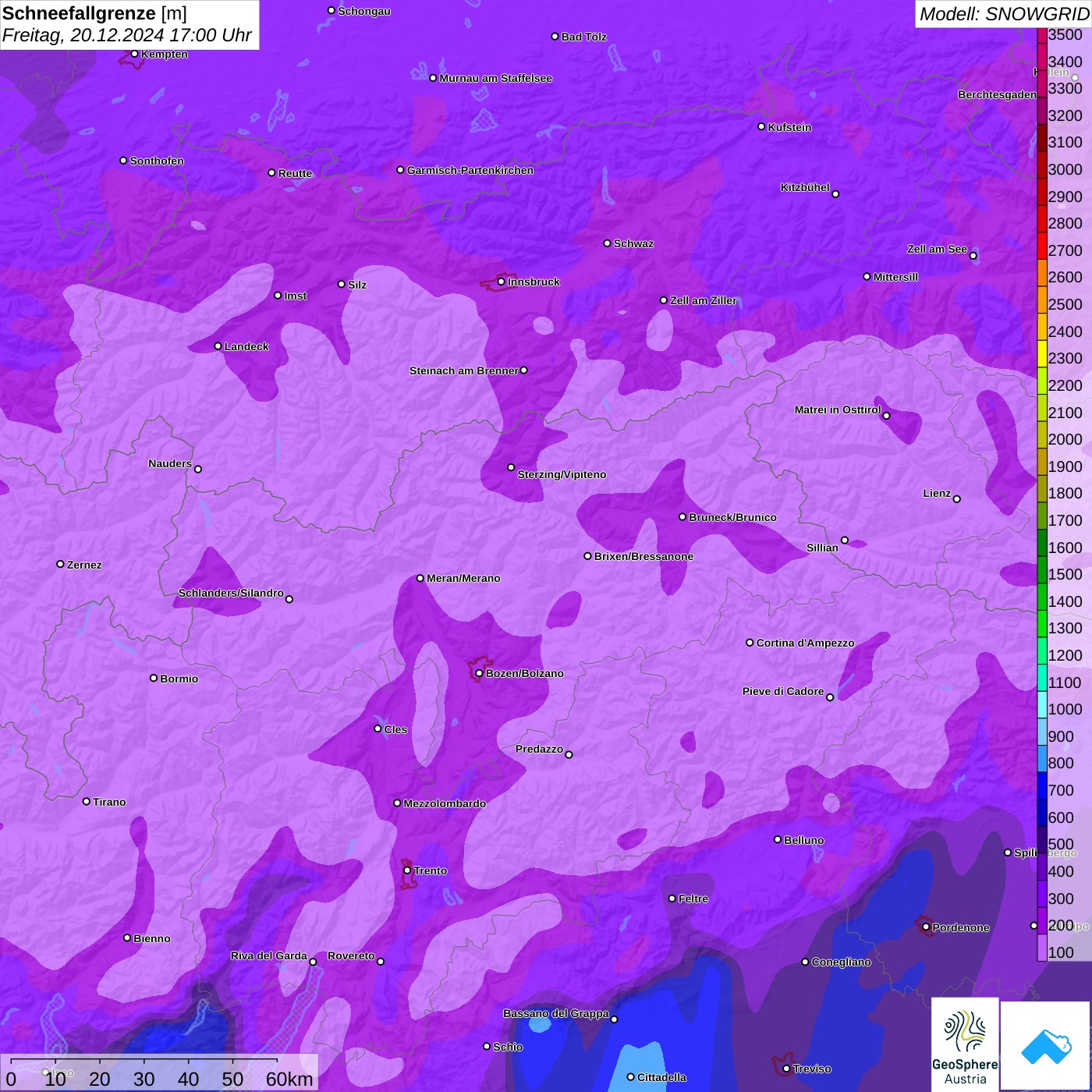Click the green 1500 m legend swatch
The height and width of the screenshot is (1092, 1092).
pyautogui.click(x=1042, y=569)
